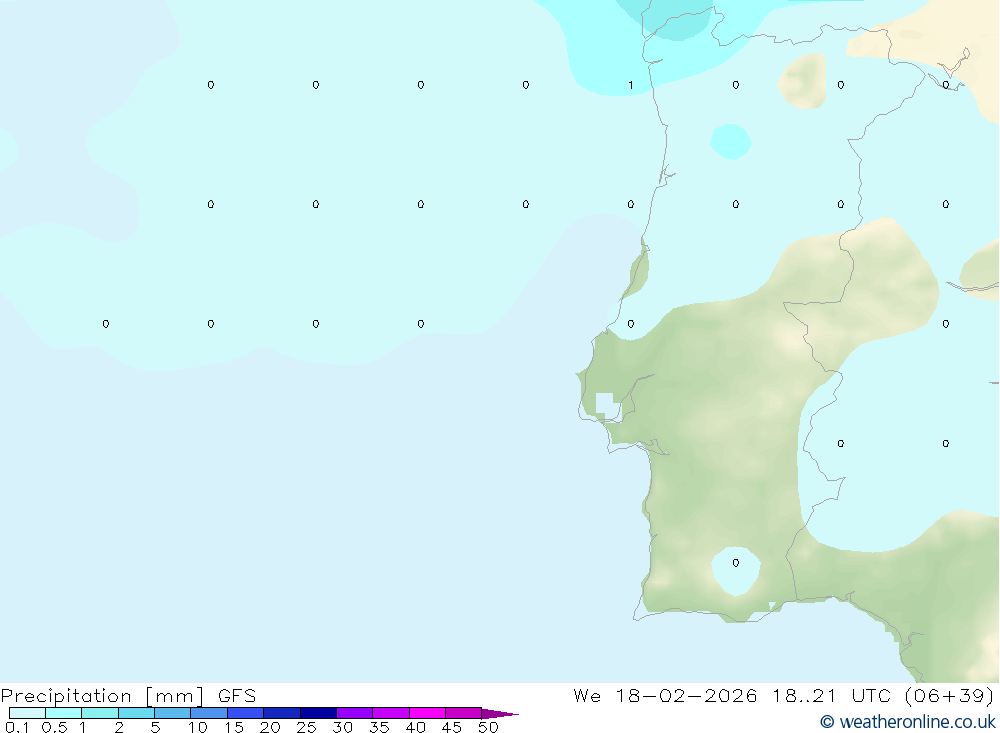Click the weatheronline.co.uk copyright link

908,722
